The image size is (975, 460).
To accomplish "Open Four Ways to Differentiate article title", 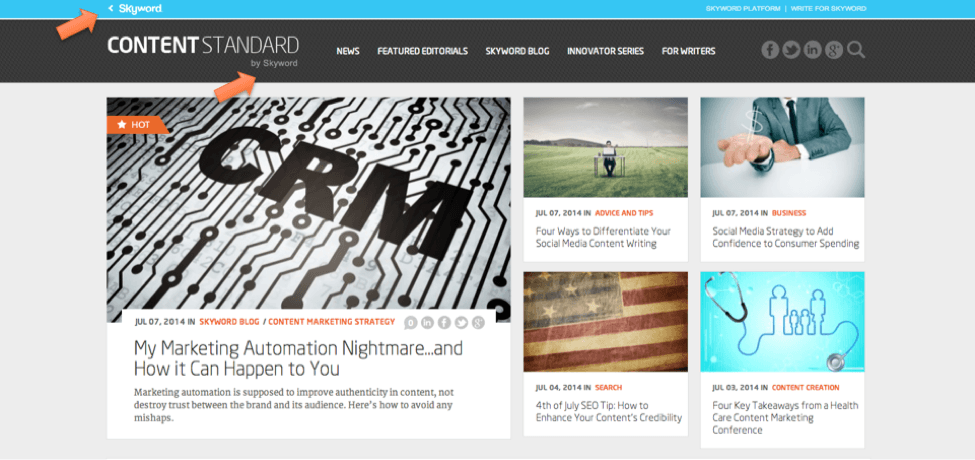I will 603,237.
